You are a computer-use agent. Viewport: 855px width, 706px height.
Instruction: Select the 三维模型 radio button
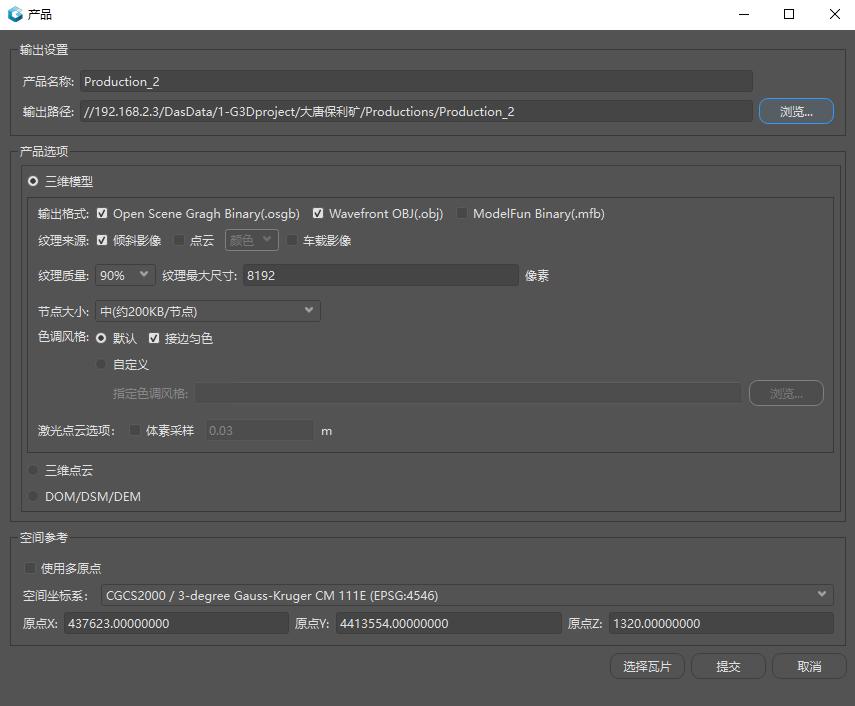33,181
